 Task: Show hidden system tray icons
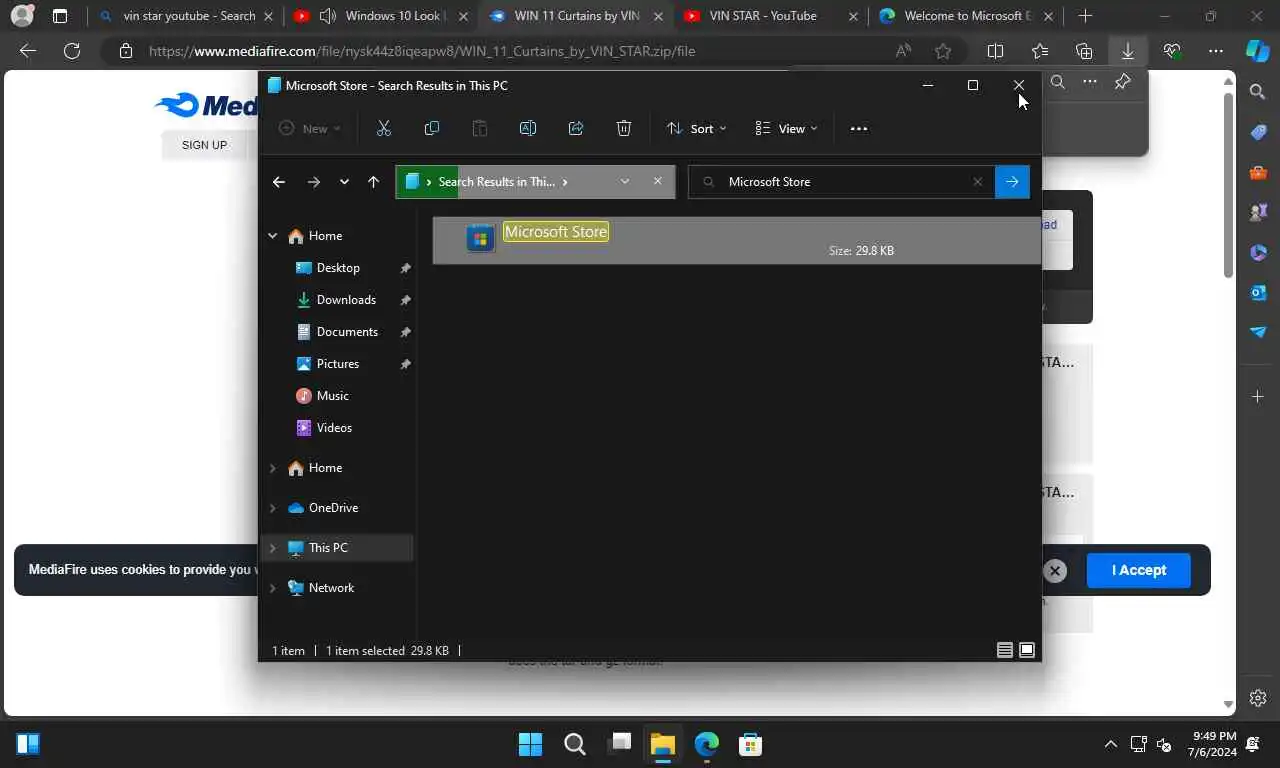click(x=1110, y=745)
